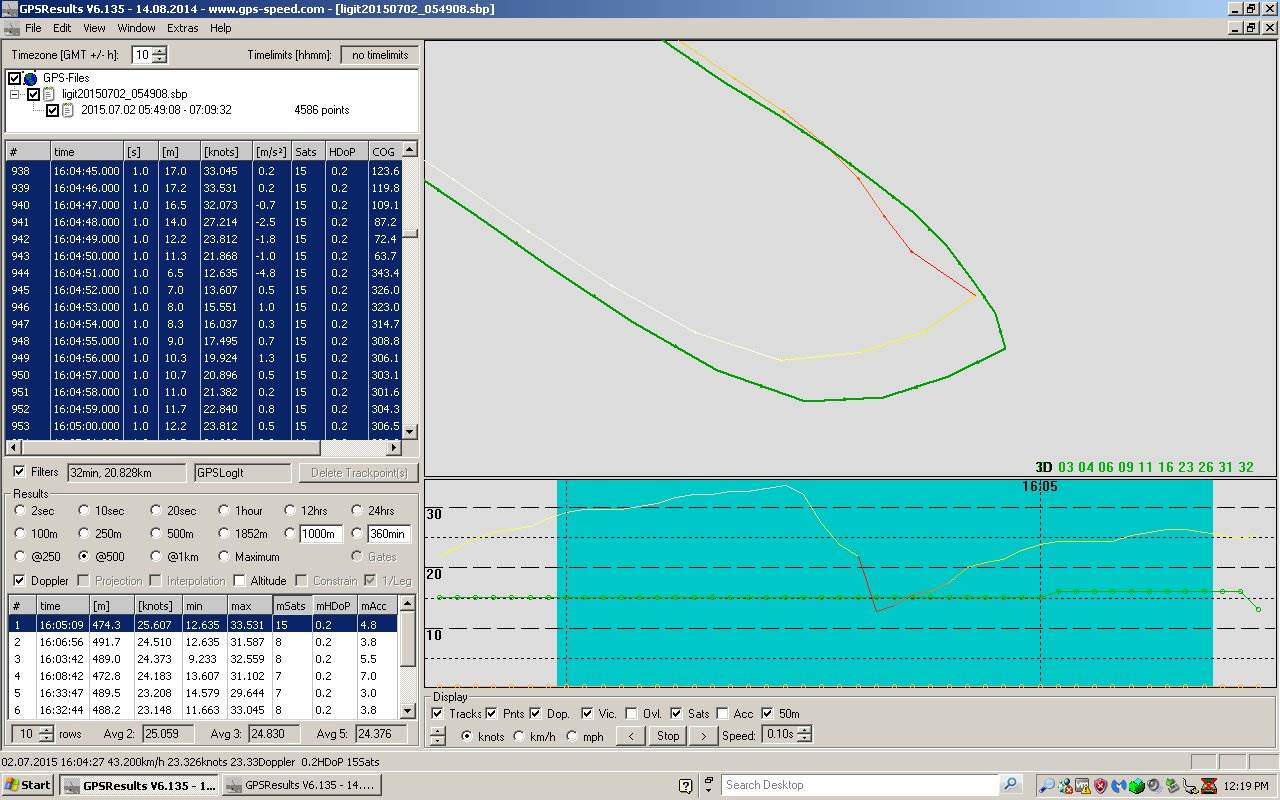Open the Extras menu

tap(183, 28)
